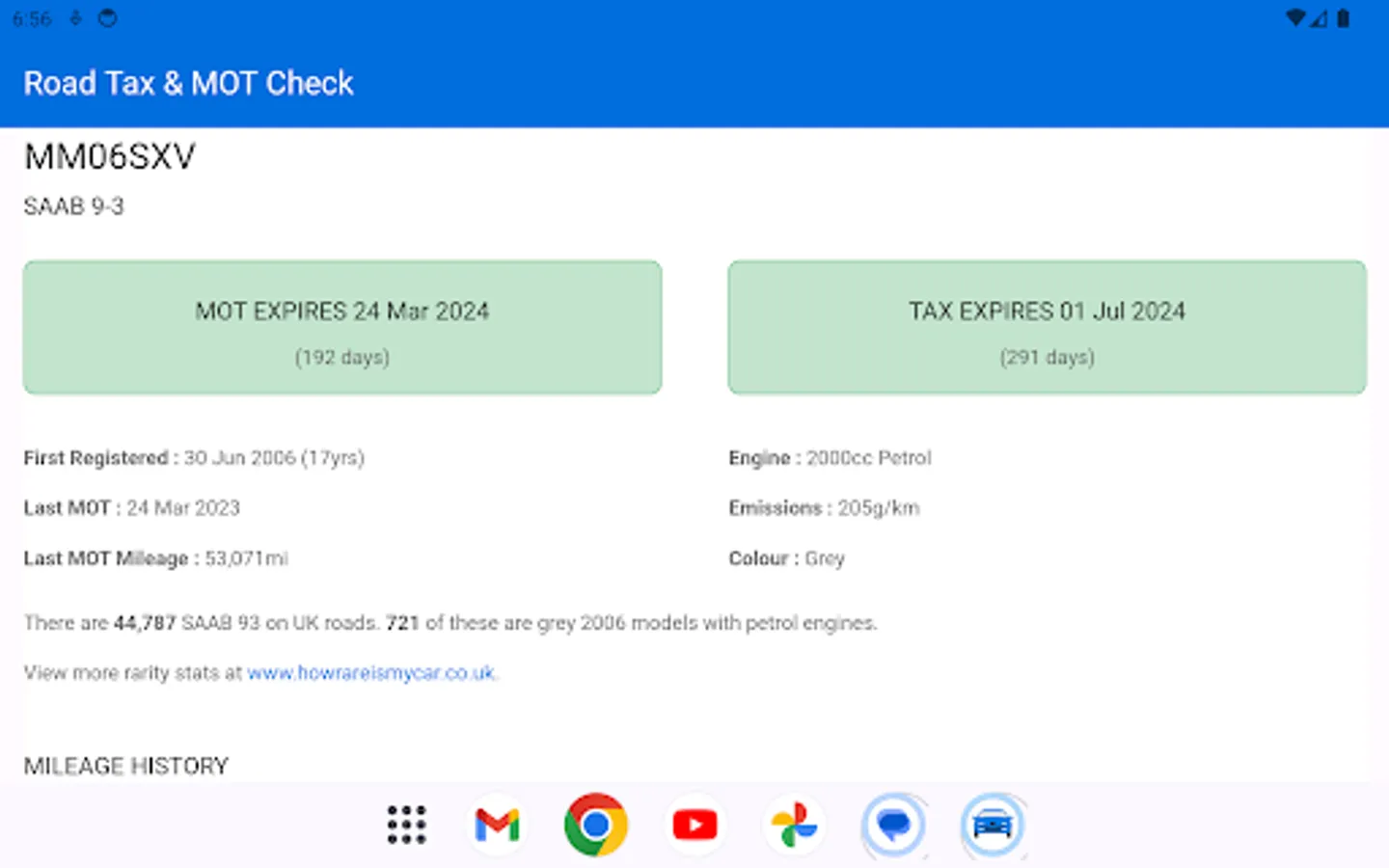Tap the MILEAGE HISTORY heading
1389x868 pixels.
126,766
